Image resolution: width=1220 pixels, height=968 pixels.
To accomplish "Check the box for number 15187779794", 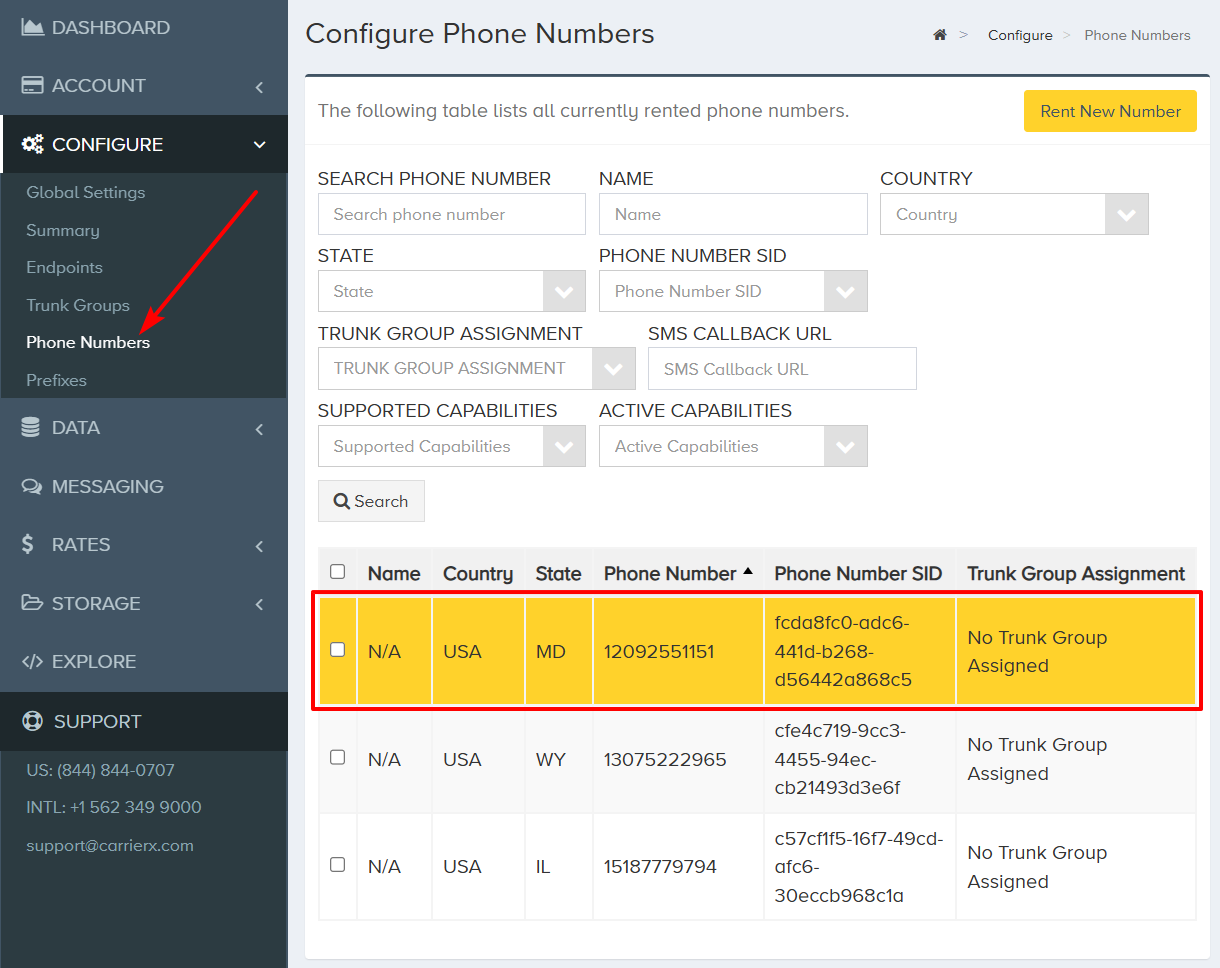I will coord(337,865).
